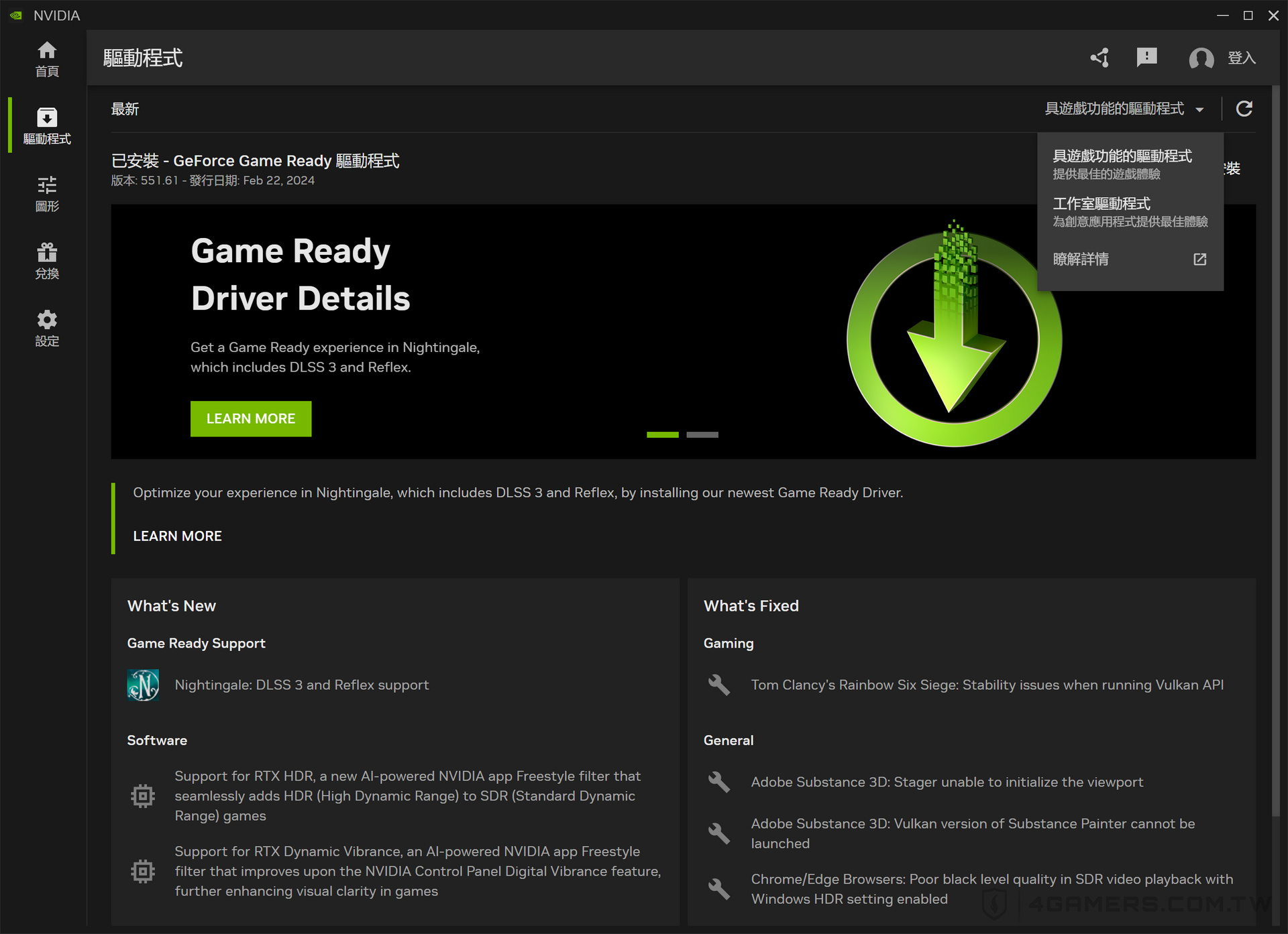1288x934 pixels.
Task: Maximize the NVIDIA app window
Action: pyautogui.click(x=1248, y=15)
